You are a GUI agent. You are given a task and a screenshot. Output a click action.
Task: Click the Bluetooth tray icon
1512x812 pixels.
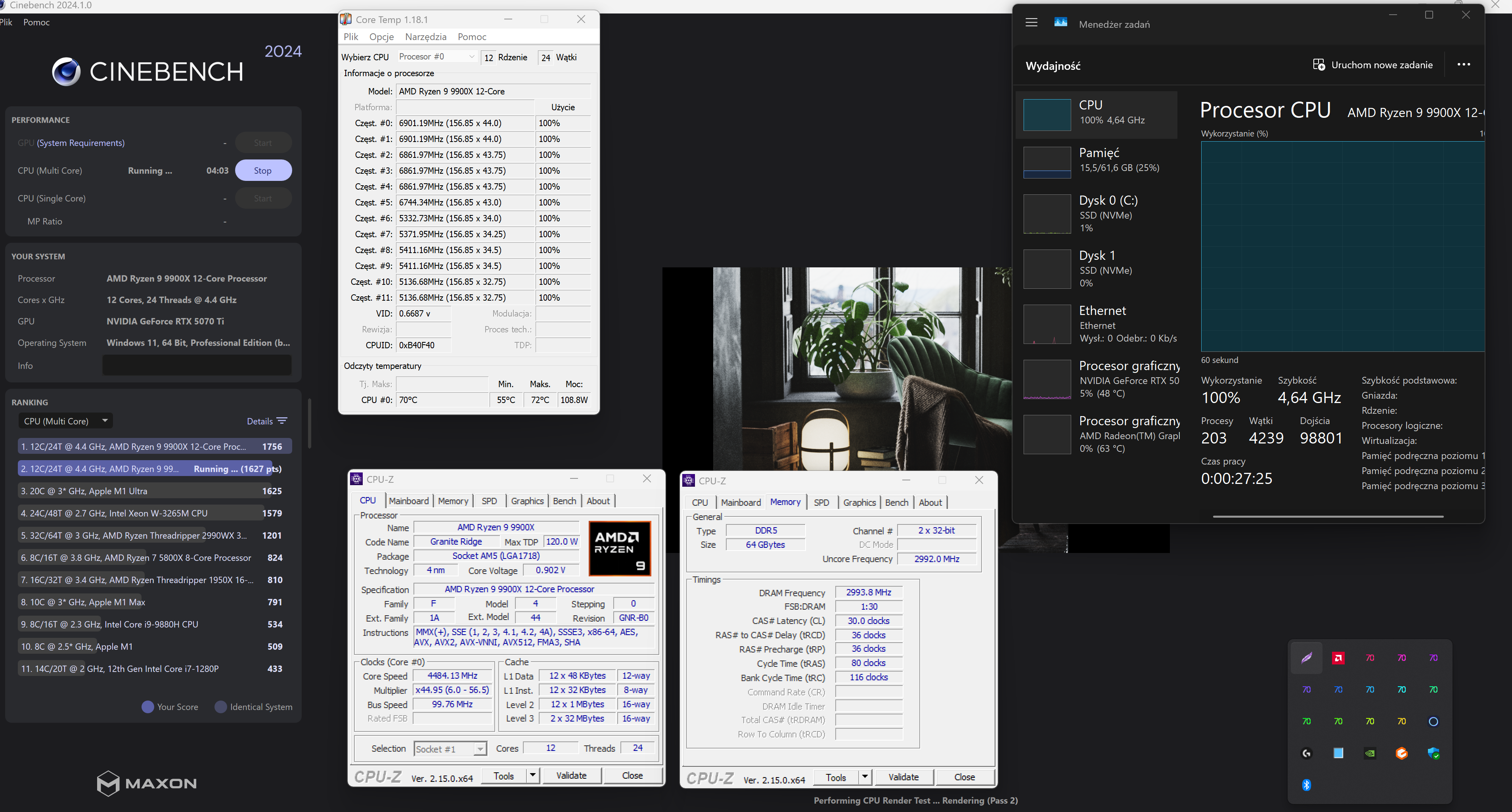[x=1307, y=785]
